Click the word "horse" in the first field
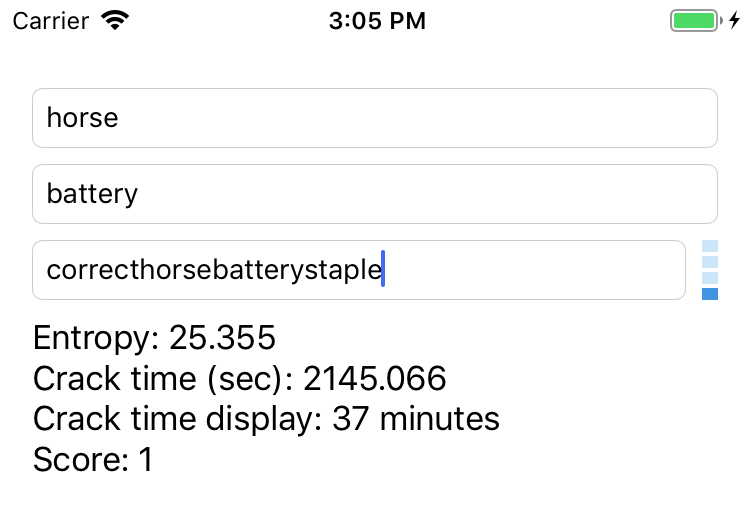 tap(82, 118)
